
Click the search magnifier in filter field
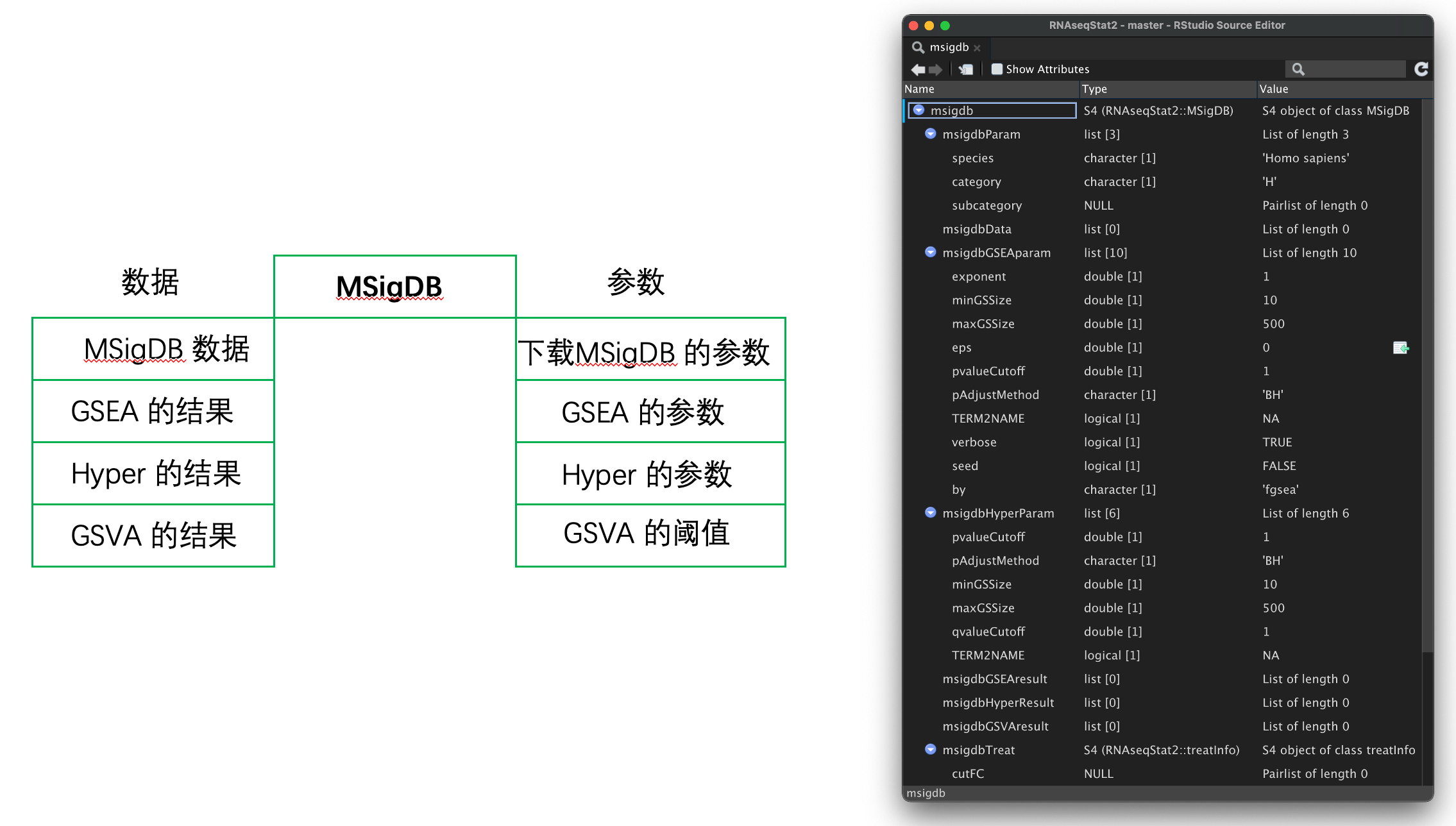[1298, 69]
